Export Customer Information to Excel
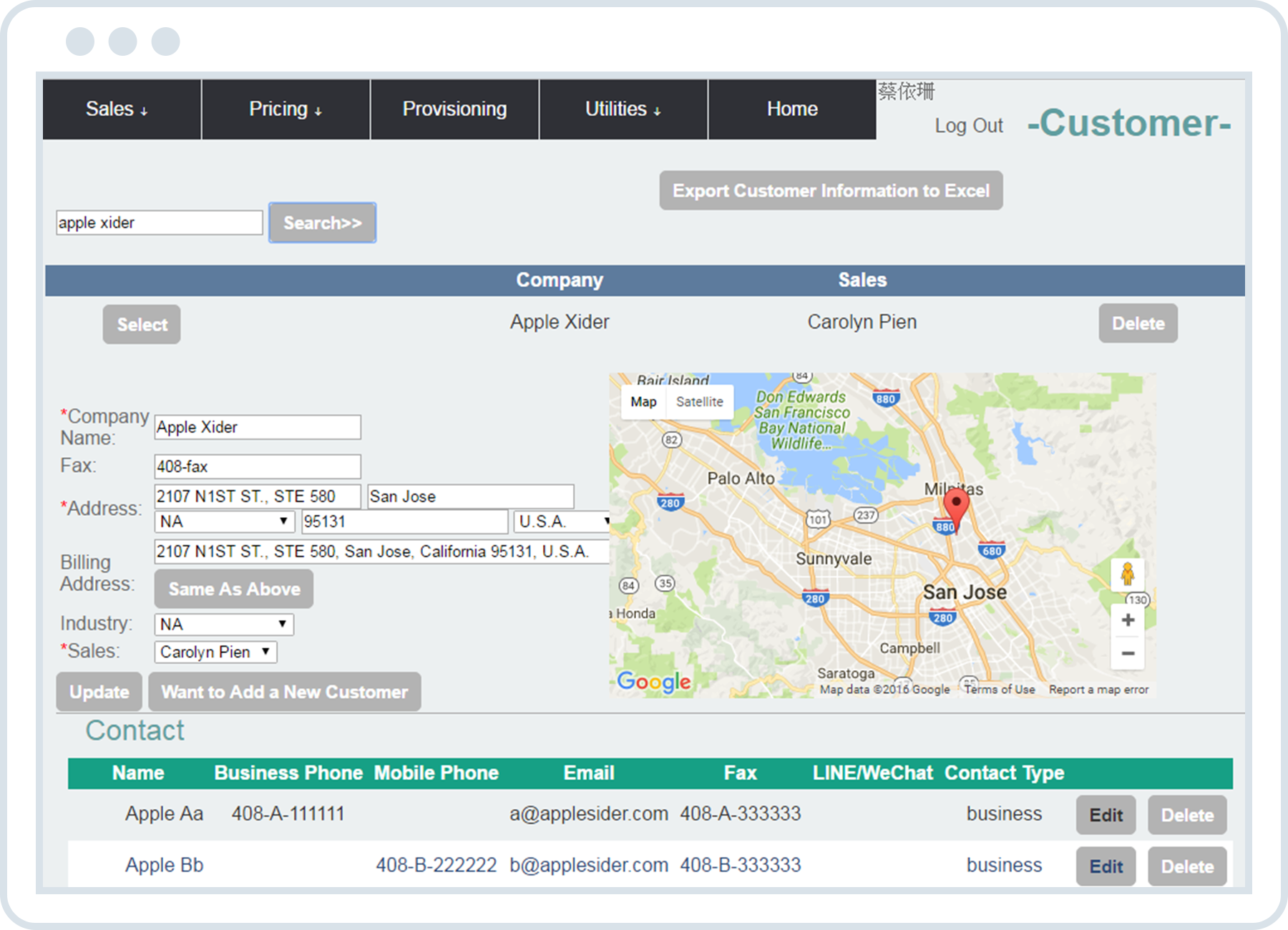Viewport: 1288px width, 930px height. tap(831, 190)
